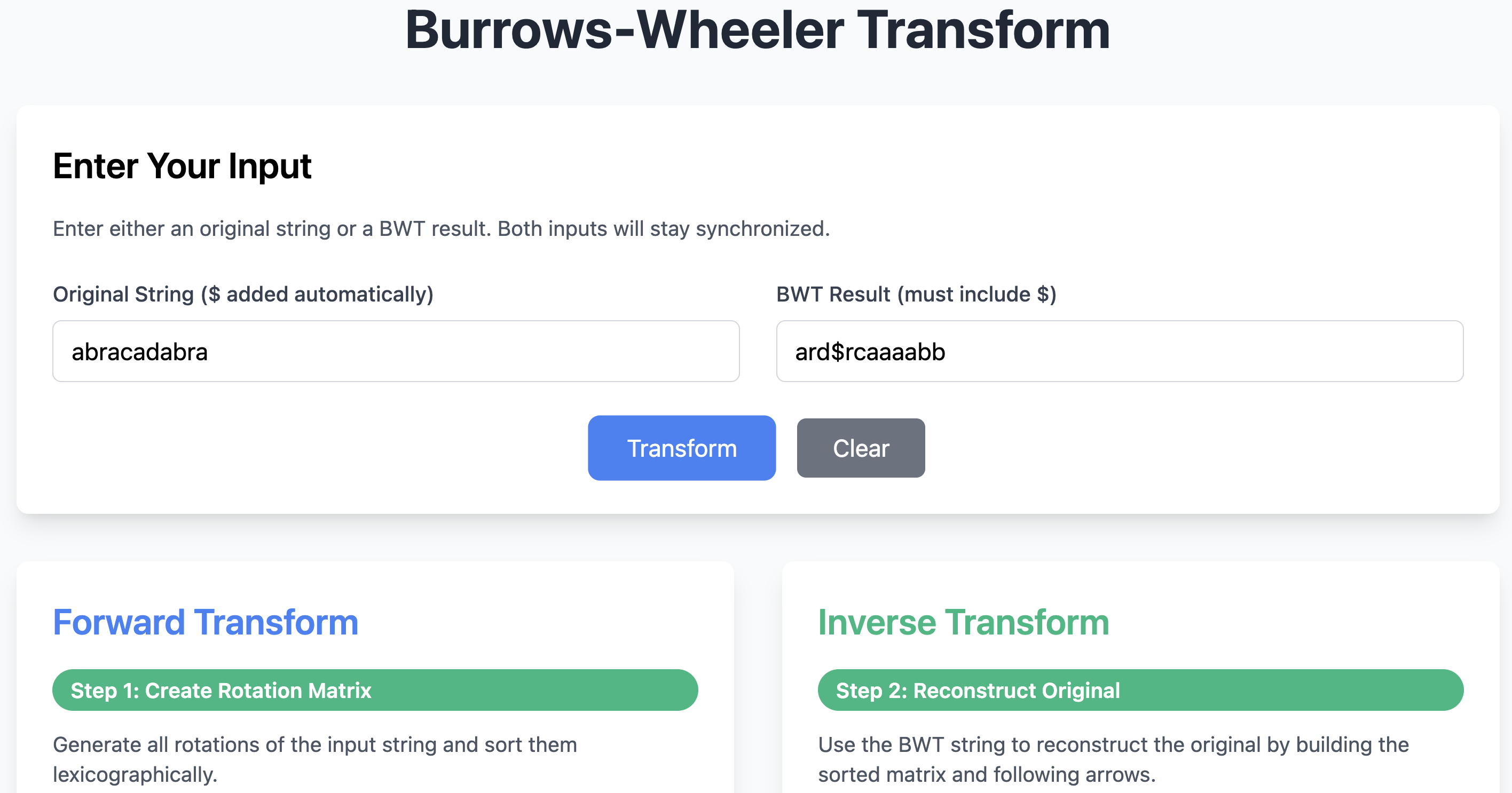The image size is (1512, 793).
Task: Click the 'Both inputs will stay synchronized' text
Action: tap(663, 229)
